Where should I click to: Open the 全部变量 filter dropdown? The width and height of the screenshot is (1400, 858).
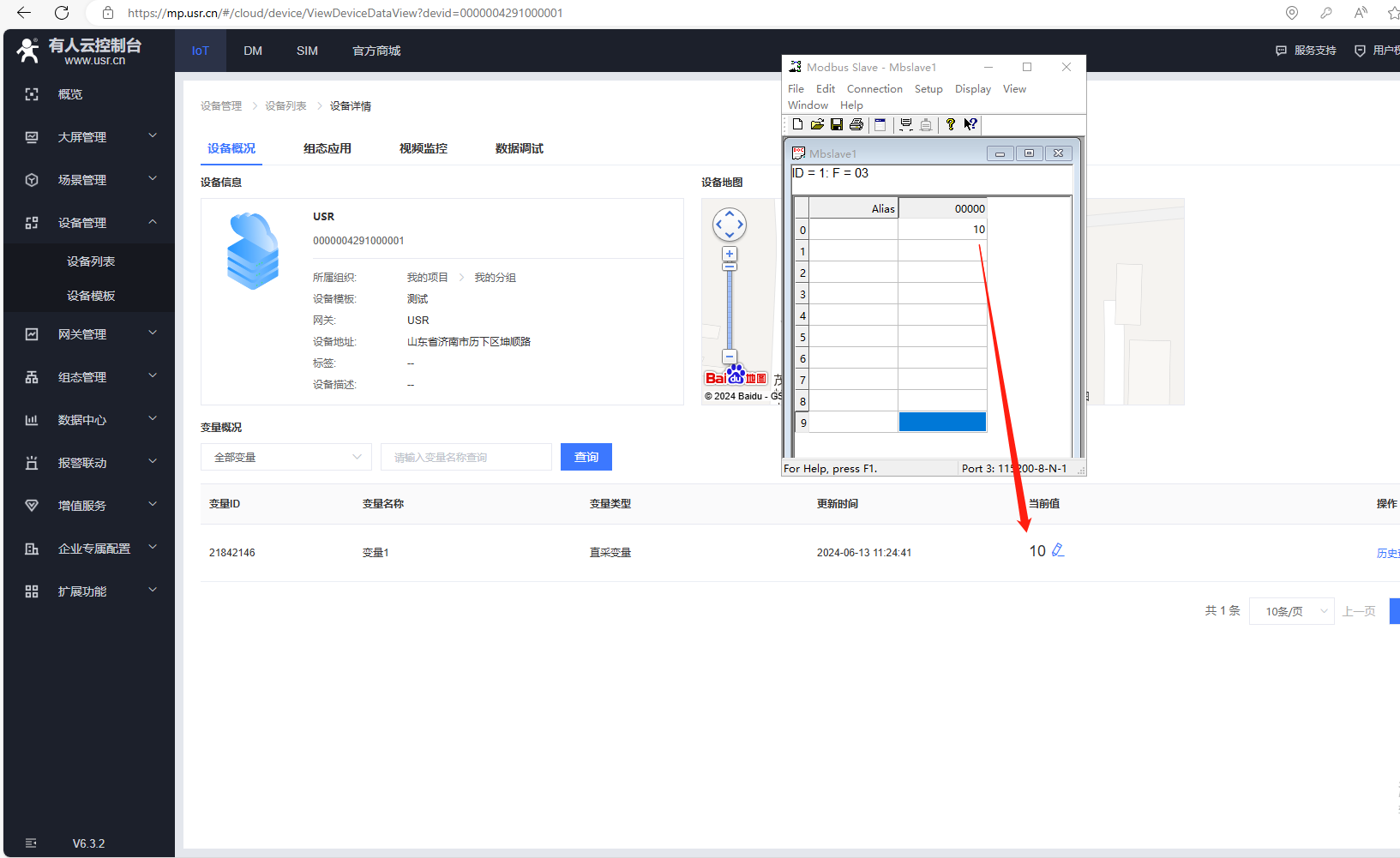point(285,457)
